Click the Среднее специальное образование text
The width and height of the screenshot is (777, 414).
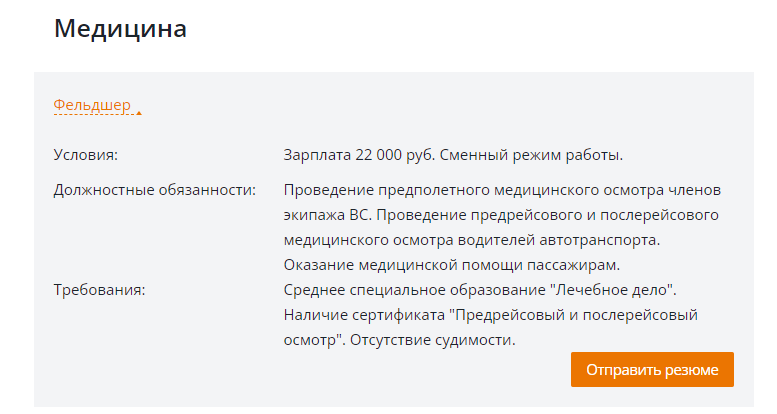point(414,290)
